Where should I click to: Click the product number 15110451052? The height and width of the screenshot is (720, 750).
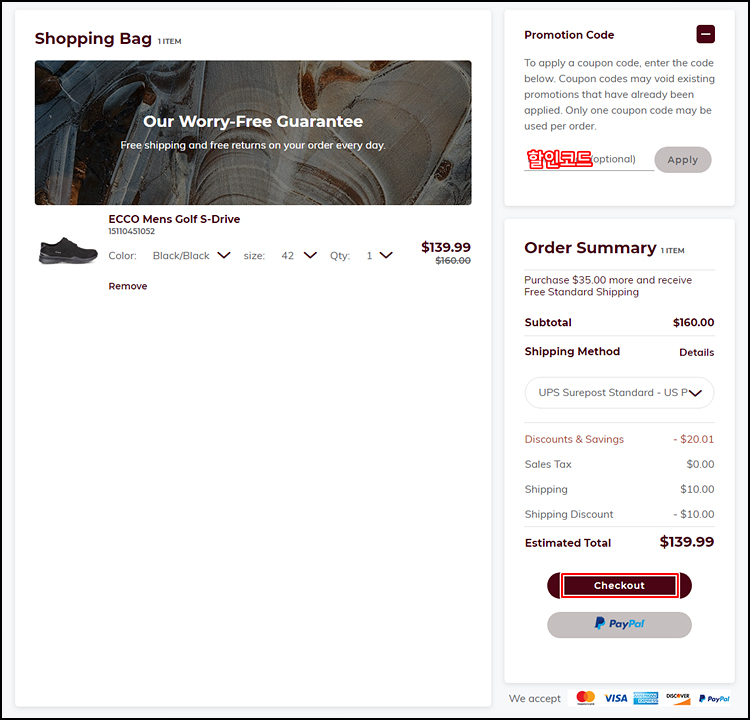132,232
